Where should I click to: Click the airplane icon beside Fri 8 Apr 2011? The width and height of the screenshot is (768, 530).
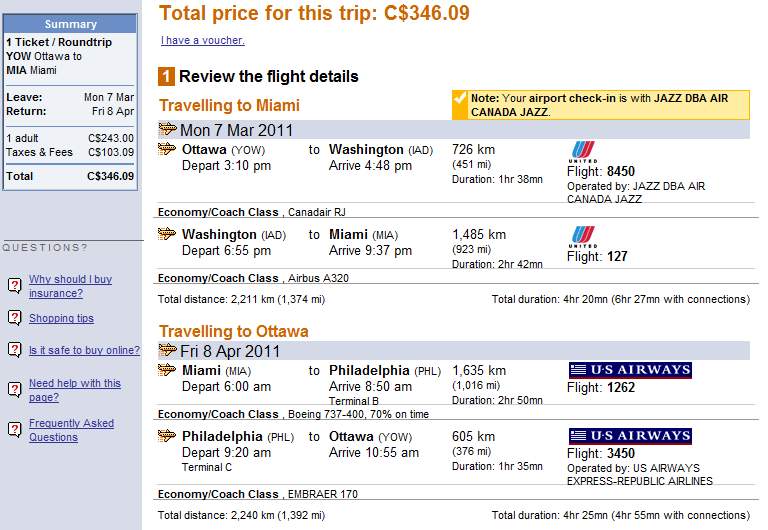(168, 350)
